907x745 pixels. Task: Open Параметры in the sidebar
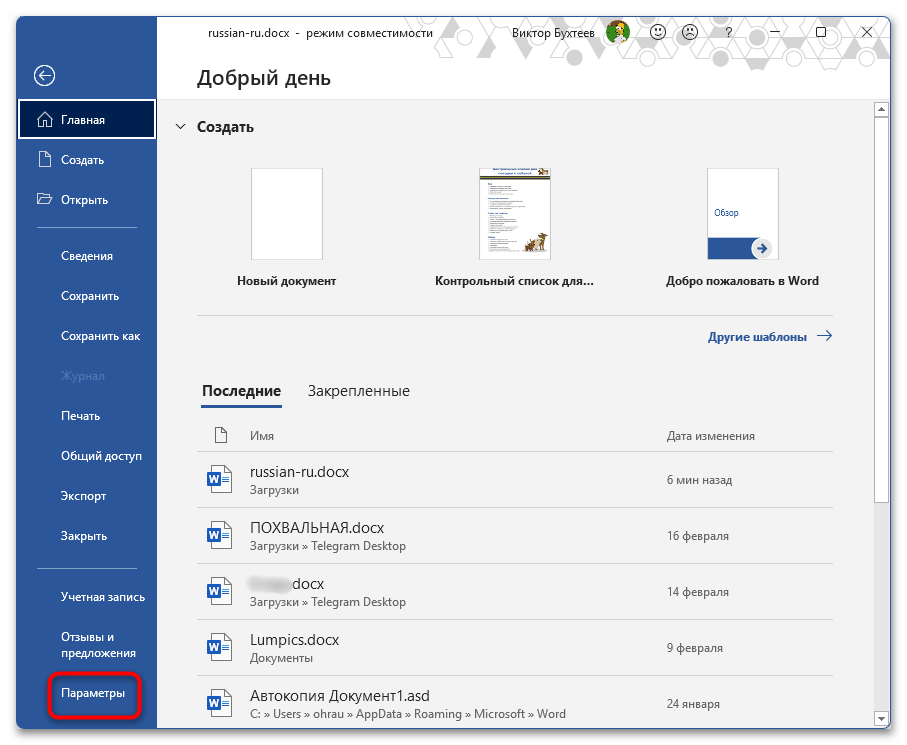93,693
